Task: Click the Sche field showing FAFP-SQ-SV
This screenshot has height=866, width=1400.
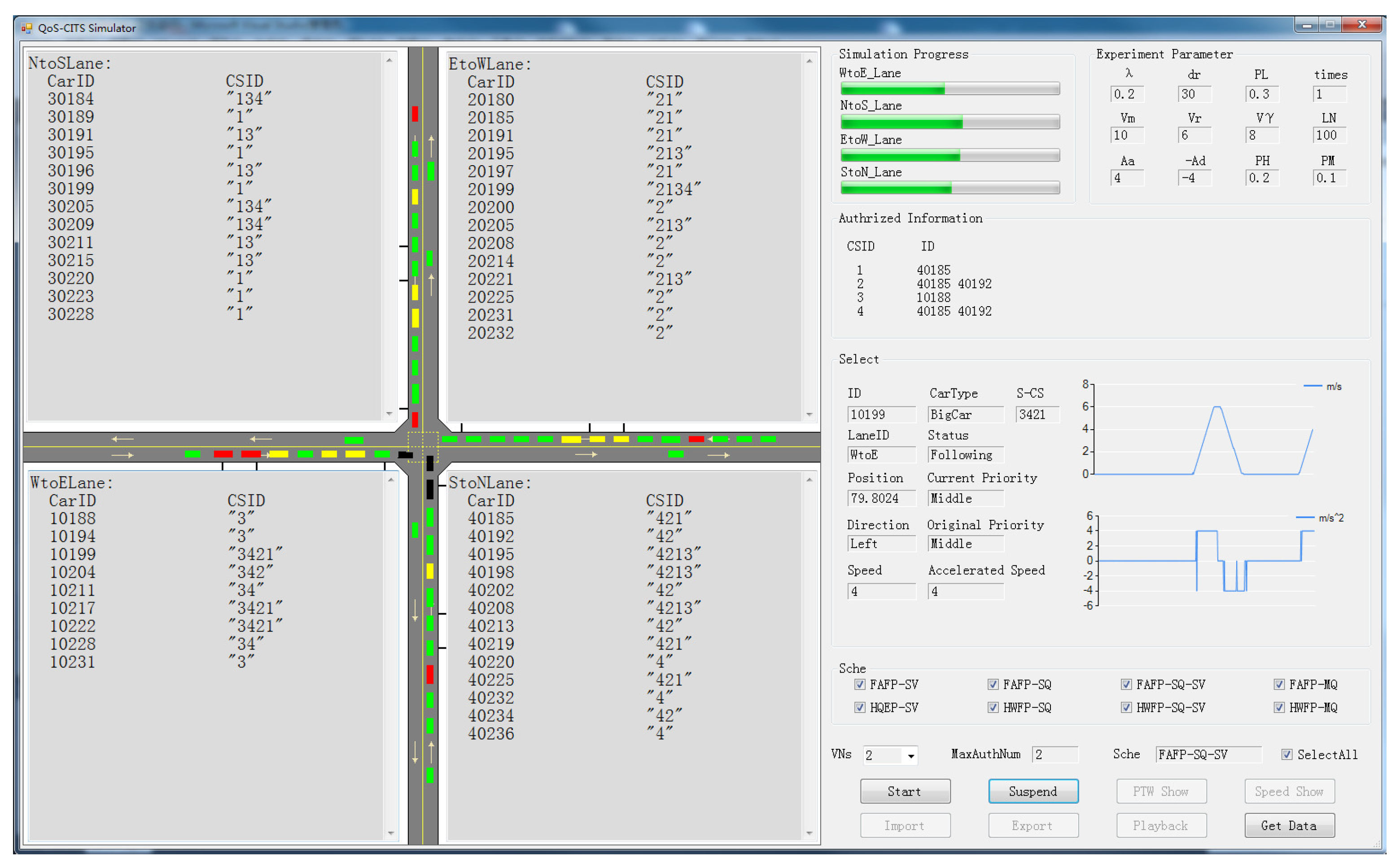Action: (x=1208, y=754)
